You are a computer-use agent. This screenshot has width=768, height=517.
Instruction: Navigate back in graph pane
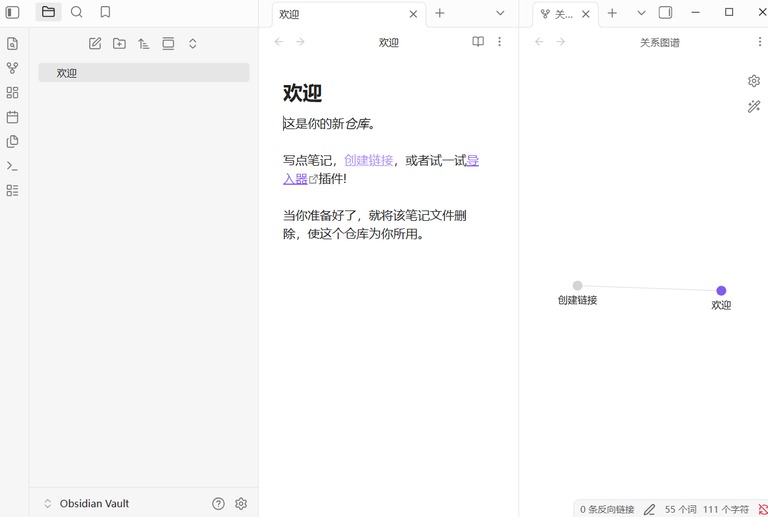click(539, 42)
